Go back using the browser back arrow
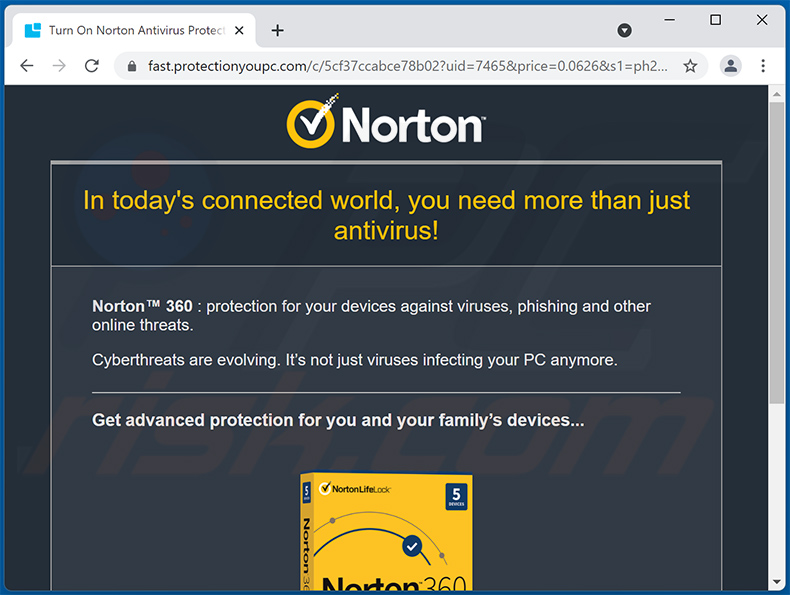 tap(27, 65)
